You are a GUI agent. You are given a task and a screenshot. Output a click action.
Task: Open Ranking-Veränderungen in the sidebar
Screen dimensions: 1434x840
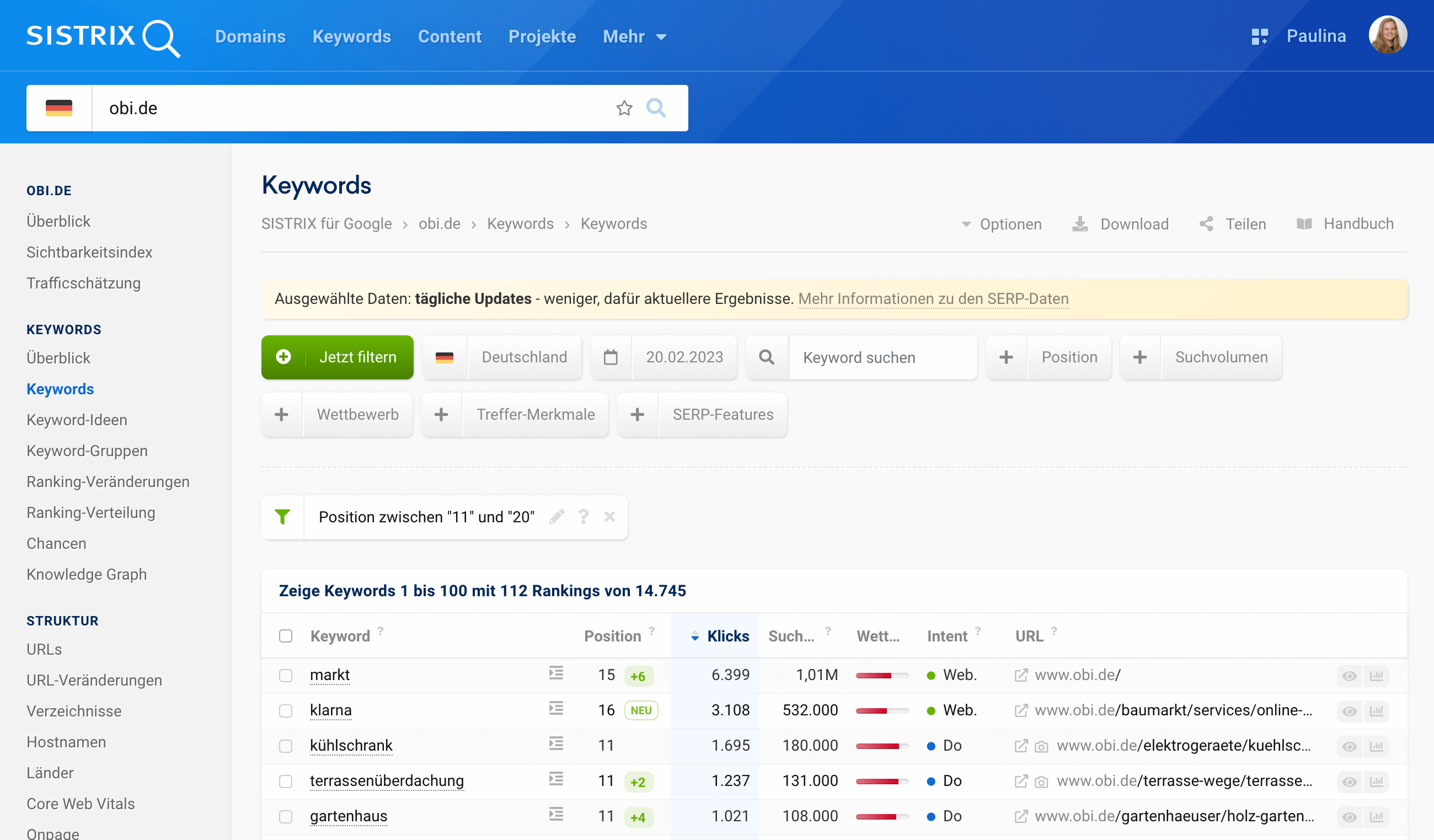pyautogui.click(x=108, y=481)
